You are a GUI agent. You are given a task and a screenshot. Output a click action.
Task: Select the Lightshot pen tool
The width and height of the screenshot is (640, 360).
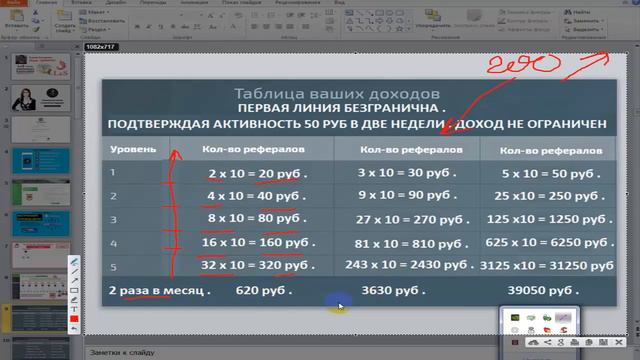coord(74,262)
